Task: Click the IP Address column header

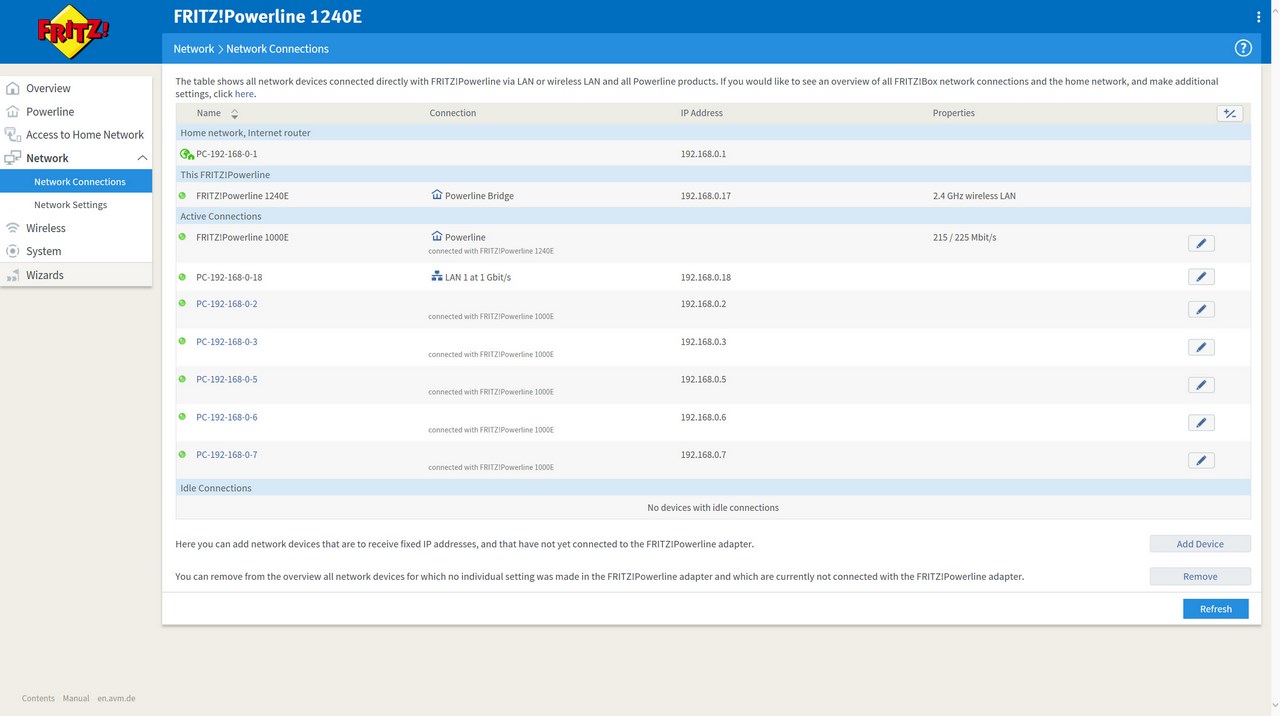Action: click(702, 113)
